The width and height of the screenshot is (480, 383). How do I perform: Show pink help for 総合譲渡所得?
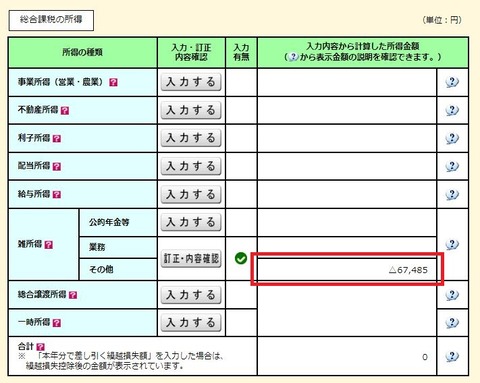pos(73,295)
